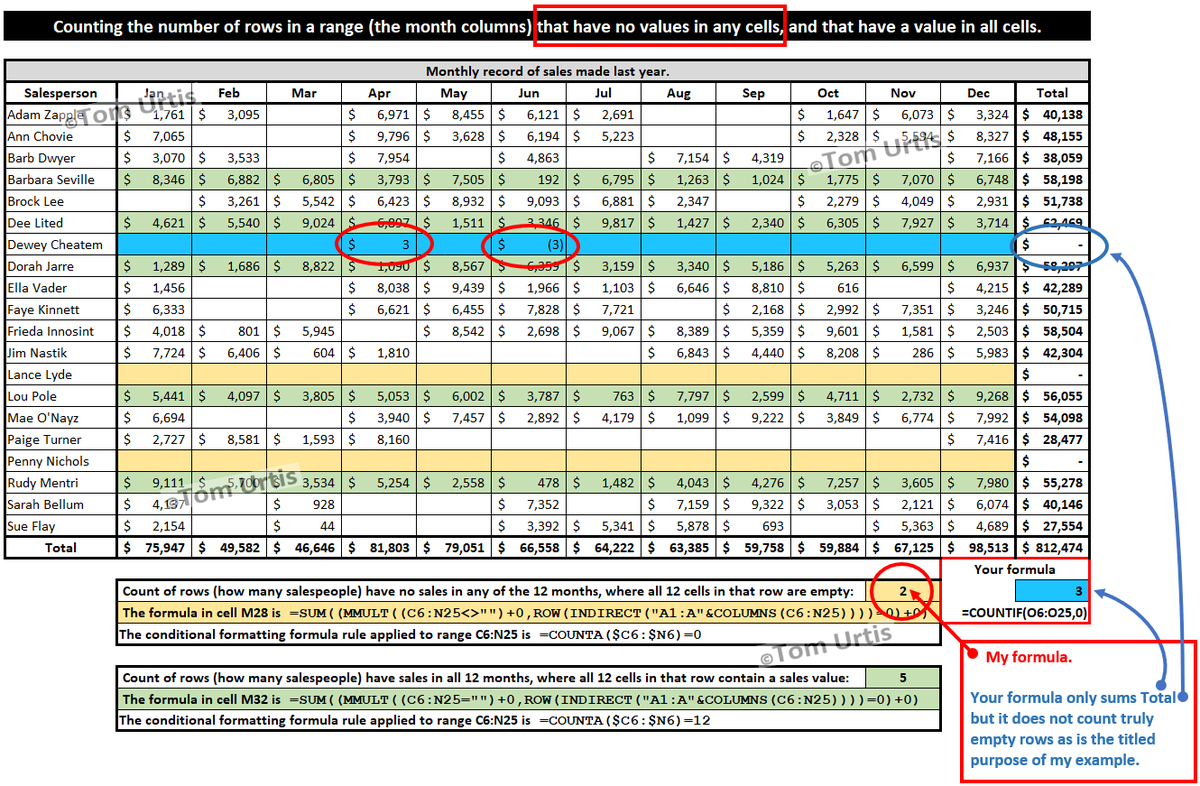Viewport: 1200px width, 786px height.
Task: Select the May column header
Action: coord(455,93)
